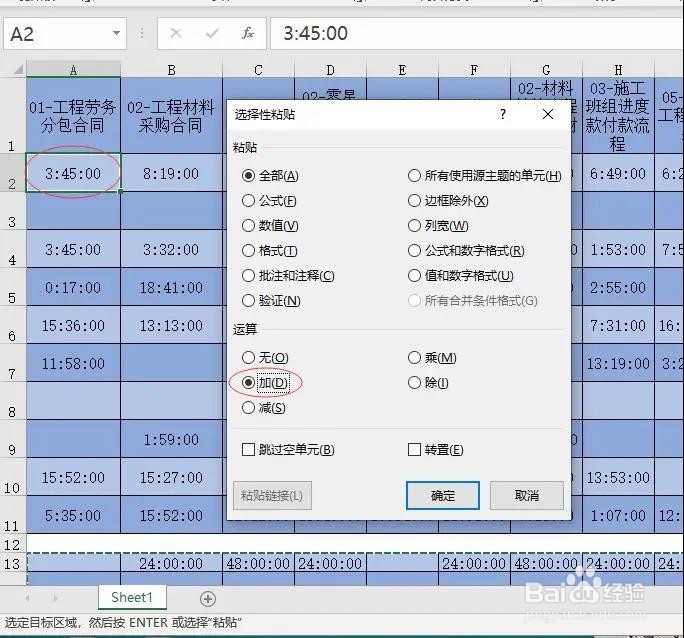
Task: Click the cancel X icon in formula bar
Action: click(176, 33)
